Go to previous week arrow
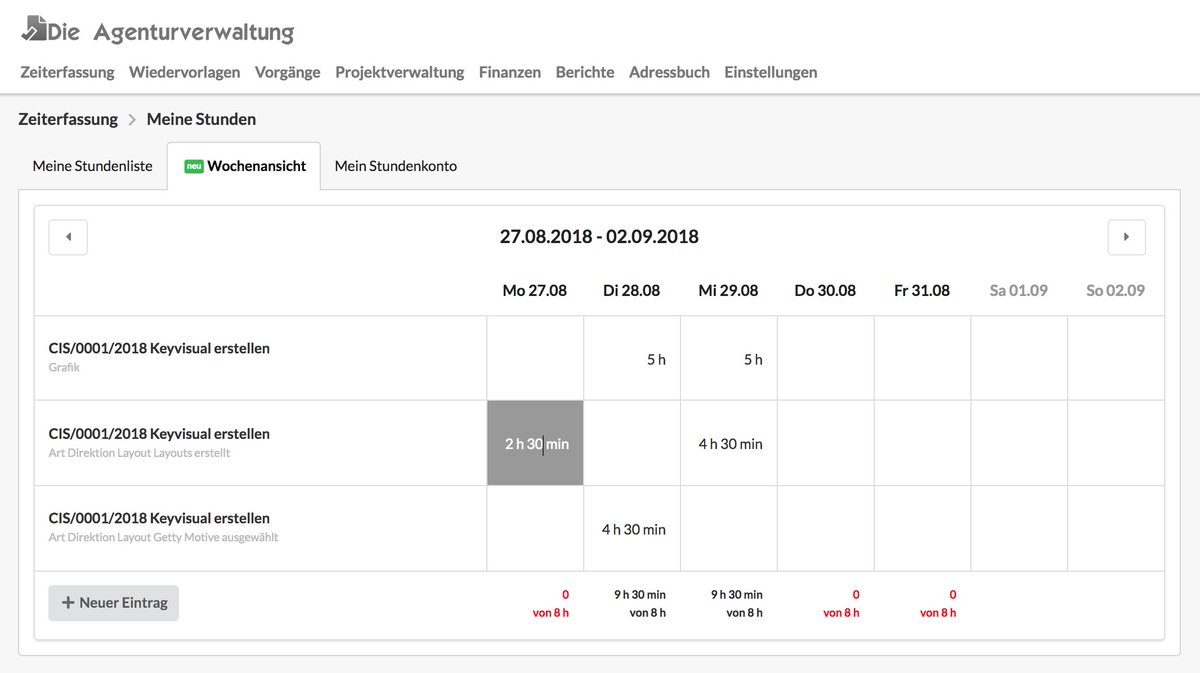This screenshot has width=1200, height=673. [x=68, y=237]
